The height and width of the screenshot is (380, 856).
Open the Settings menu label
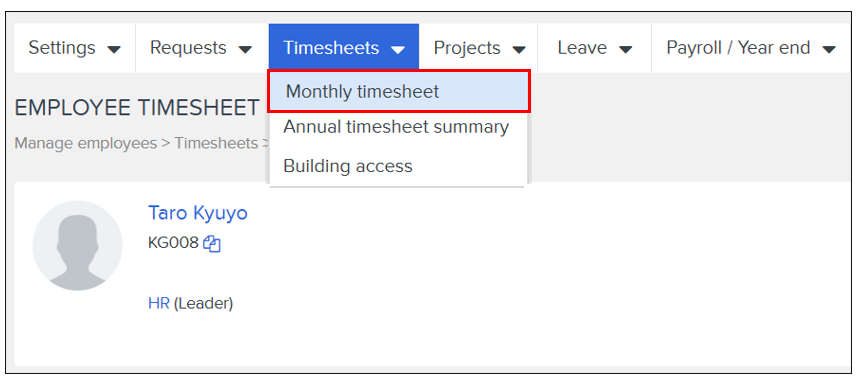62,48
